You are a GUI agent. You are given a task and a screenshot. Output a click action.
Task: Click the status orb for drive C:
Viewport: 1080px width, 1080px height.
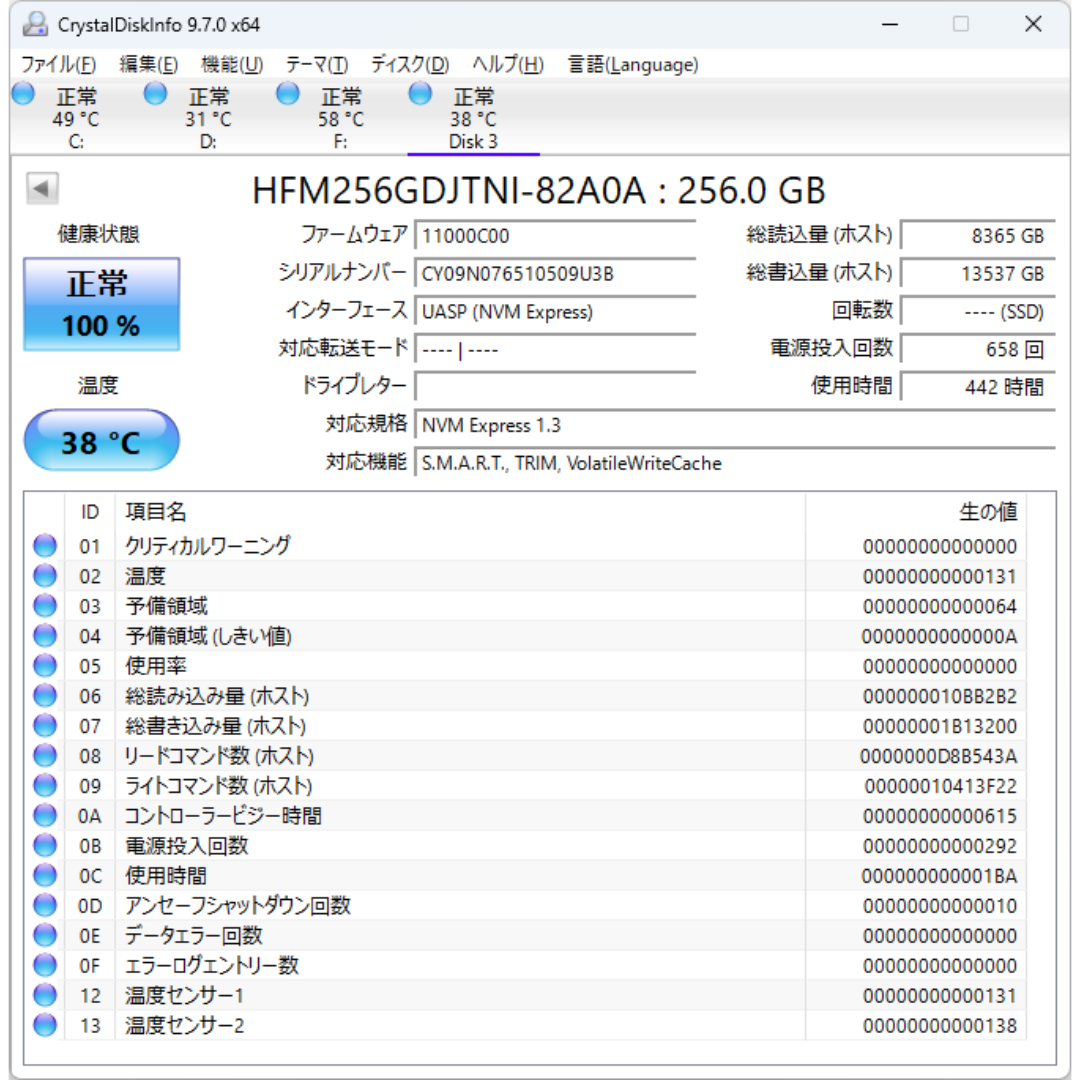pos(23,93)
